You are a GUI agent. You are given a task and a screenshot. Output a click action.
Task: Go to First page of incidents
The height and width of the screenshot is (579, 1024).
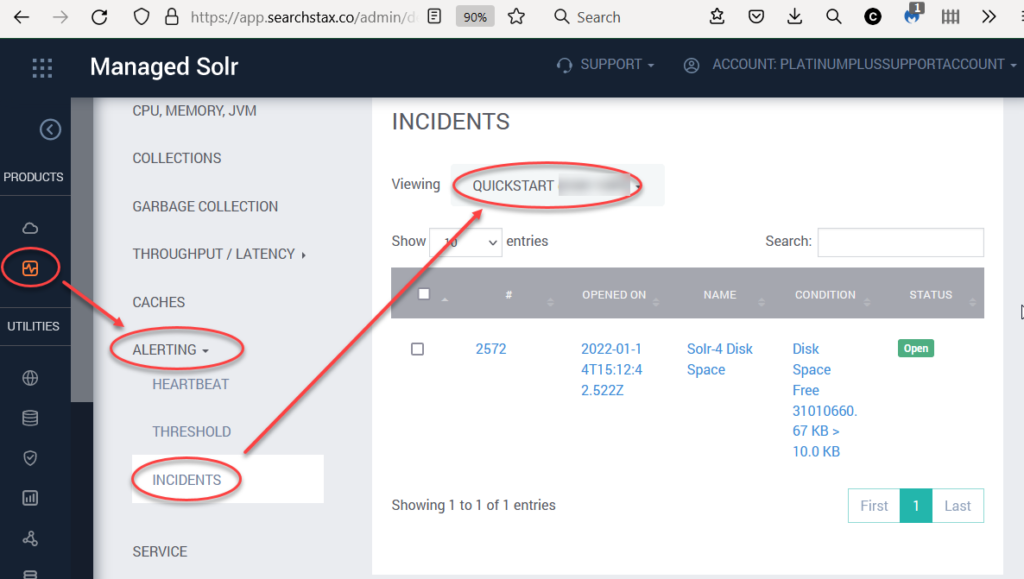(874, 506)
